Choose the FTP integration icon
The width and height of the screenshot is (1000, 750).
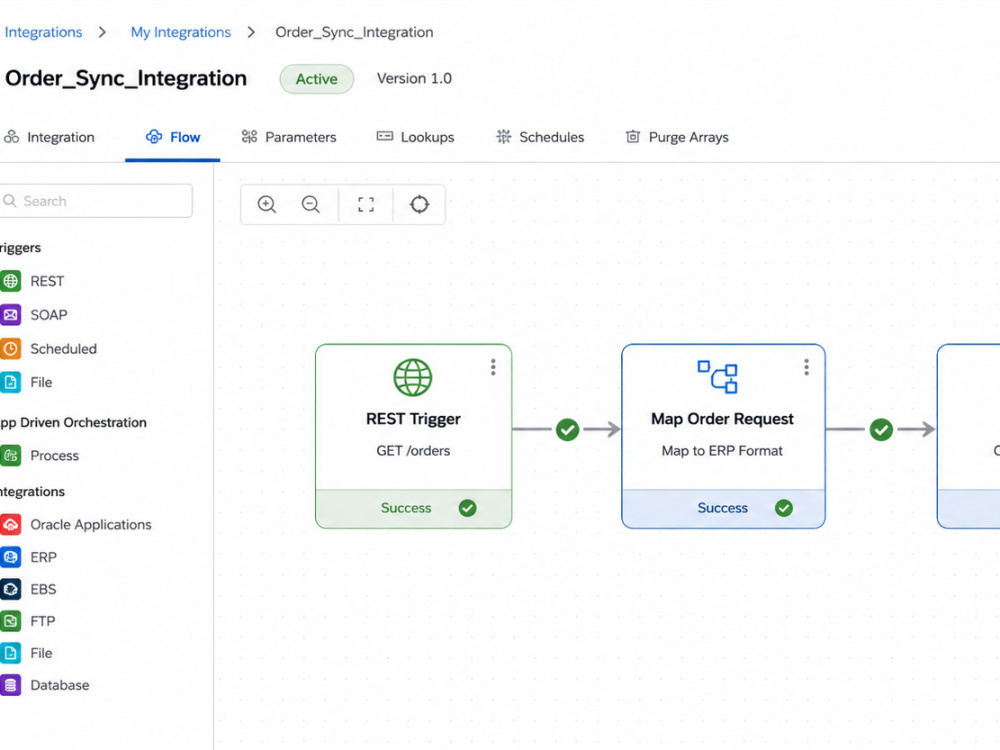(x=10, y=621)
